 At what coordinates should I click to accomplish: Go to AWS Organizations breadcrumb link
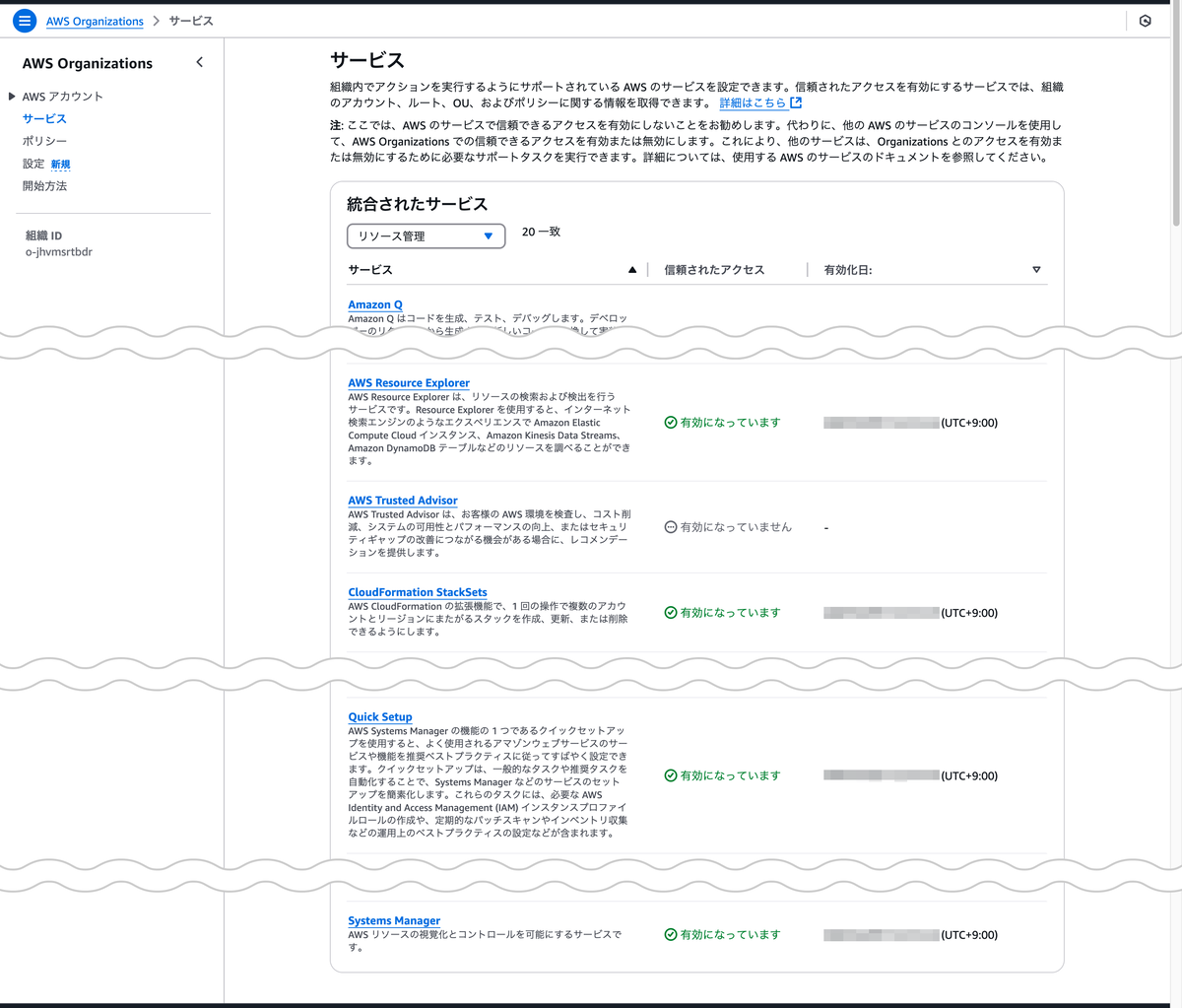click(95, 21)
